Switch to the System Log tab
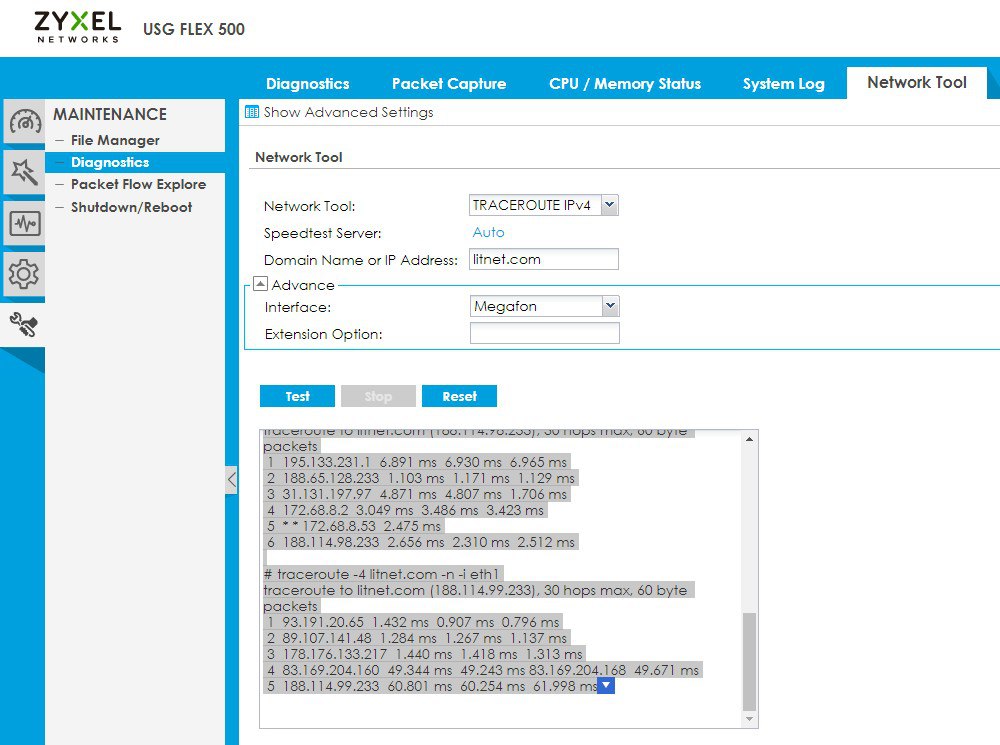The width and height of the screenshot is (1000, 745). [784, 84]
